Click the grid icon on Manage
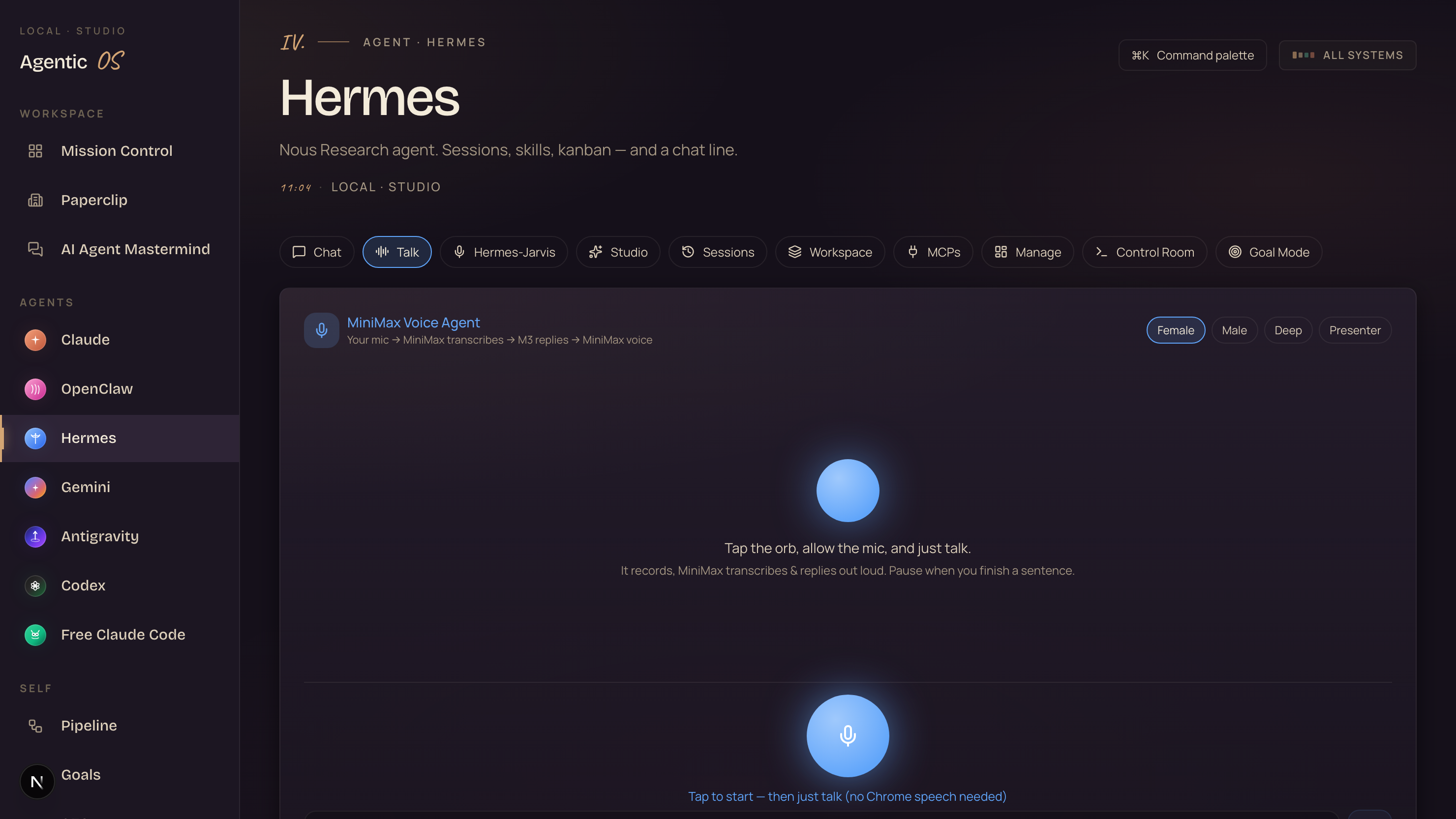 1001,252
